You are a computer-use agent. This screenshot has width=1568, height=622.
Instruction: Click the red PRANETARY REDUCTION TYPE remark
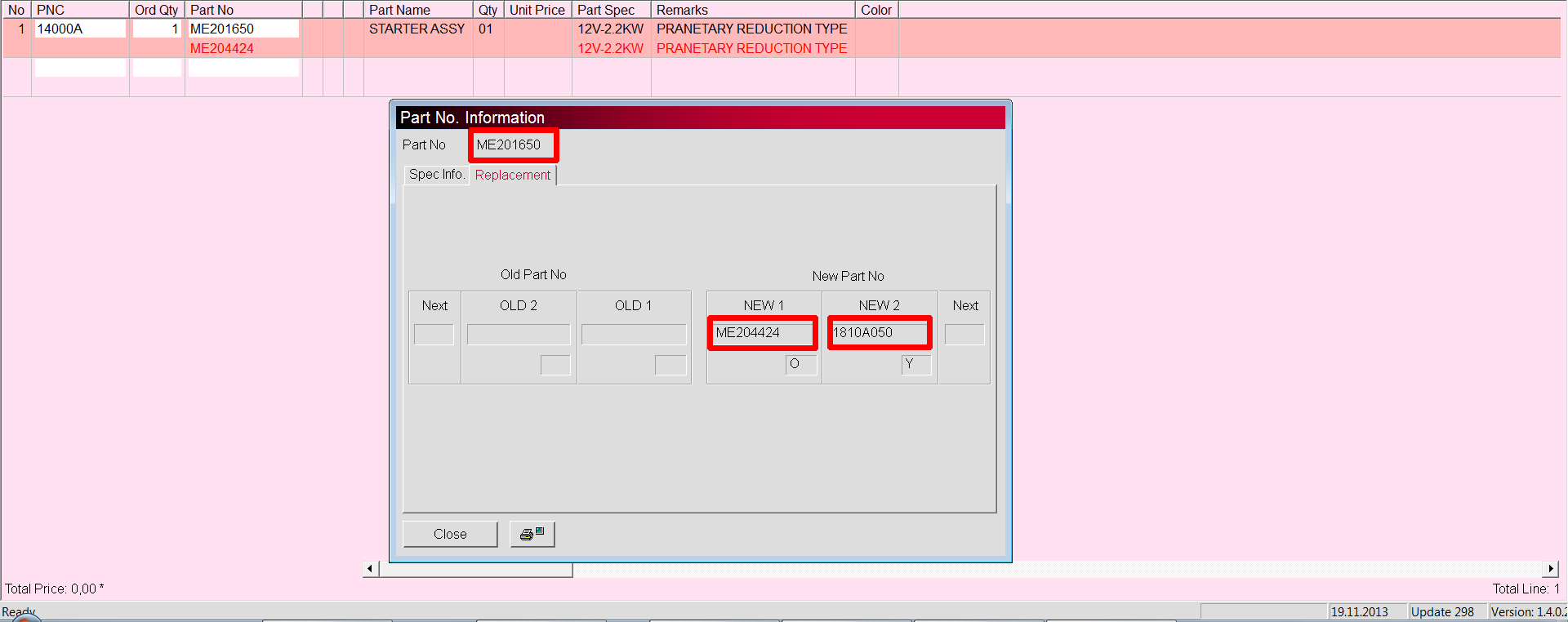[x=752, y=48]
